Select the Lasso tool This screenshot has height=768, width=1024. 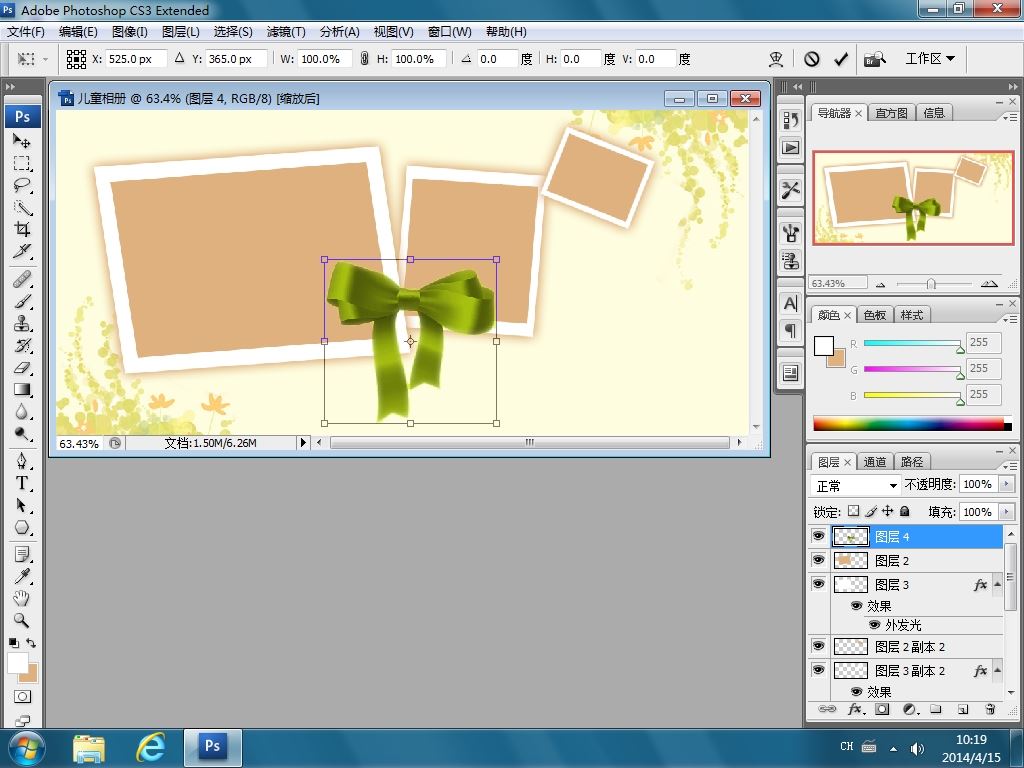pos(22,185)
